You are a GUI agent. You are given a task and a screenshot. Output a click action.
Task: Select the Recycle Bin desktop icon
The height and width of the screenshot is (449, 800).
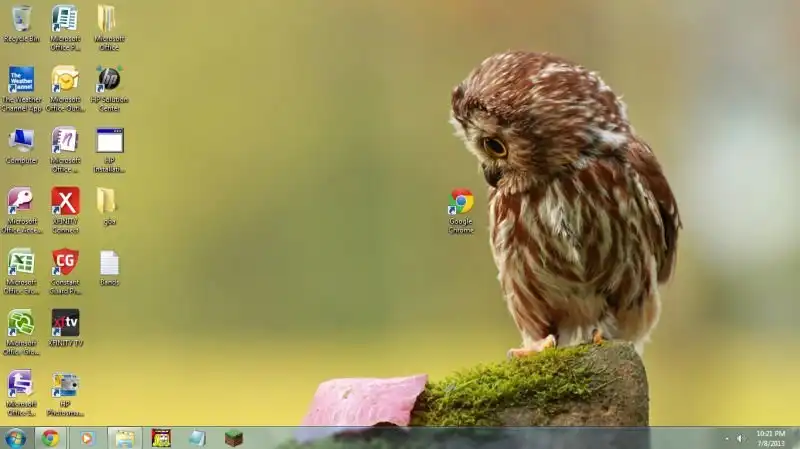[21, 19]
